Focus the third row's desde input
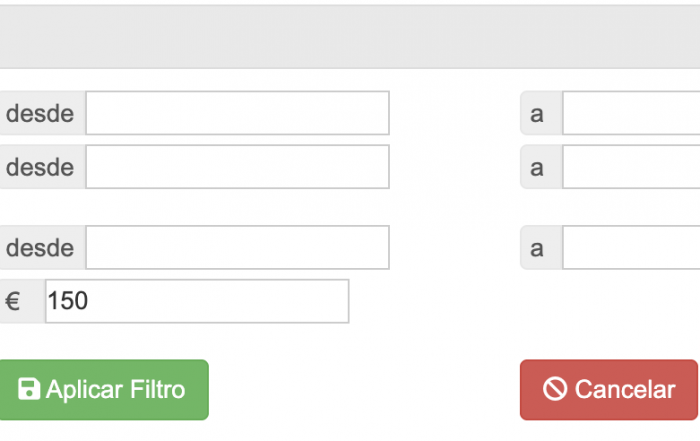This screenshot has width=700, height=441. (x=237, y=248)
